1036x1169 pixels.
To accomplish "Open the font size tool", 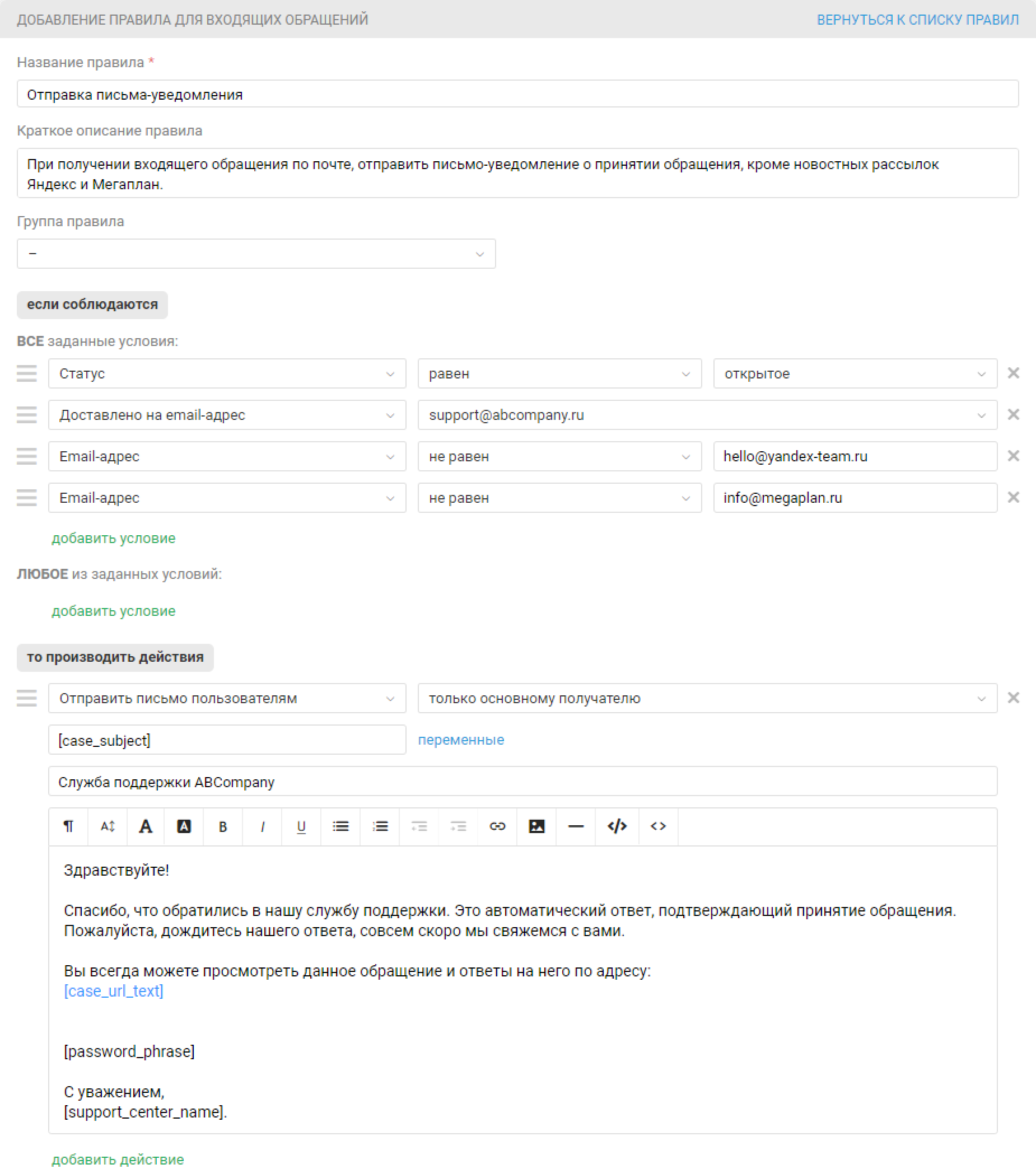I will [x=108, y=826].
